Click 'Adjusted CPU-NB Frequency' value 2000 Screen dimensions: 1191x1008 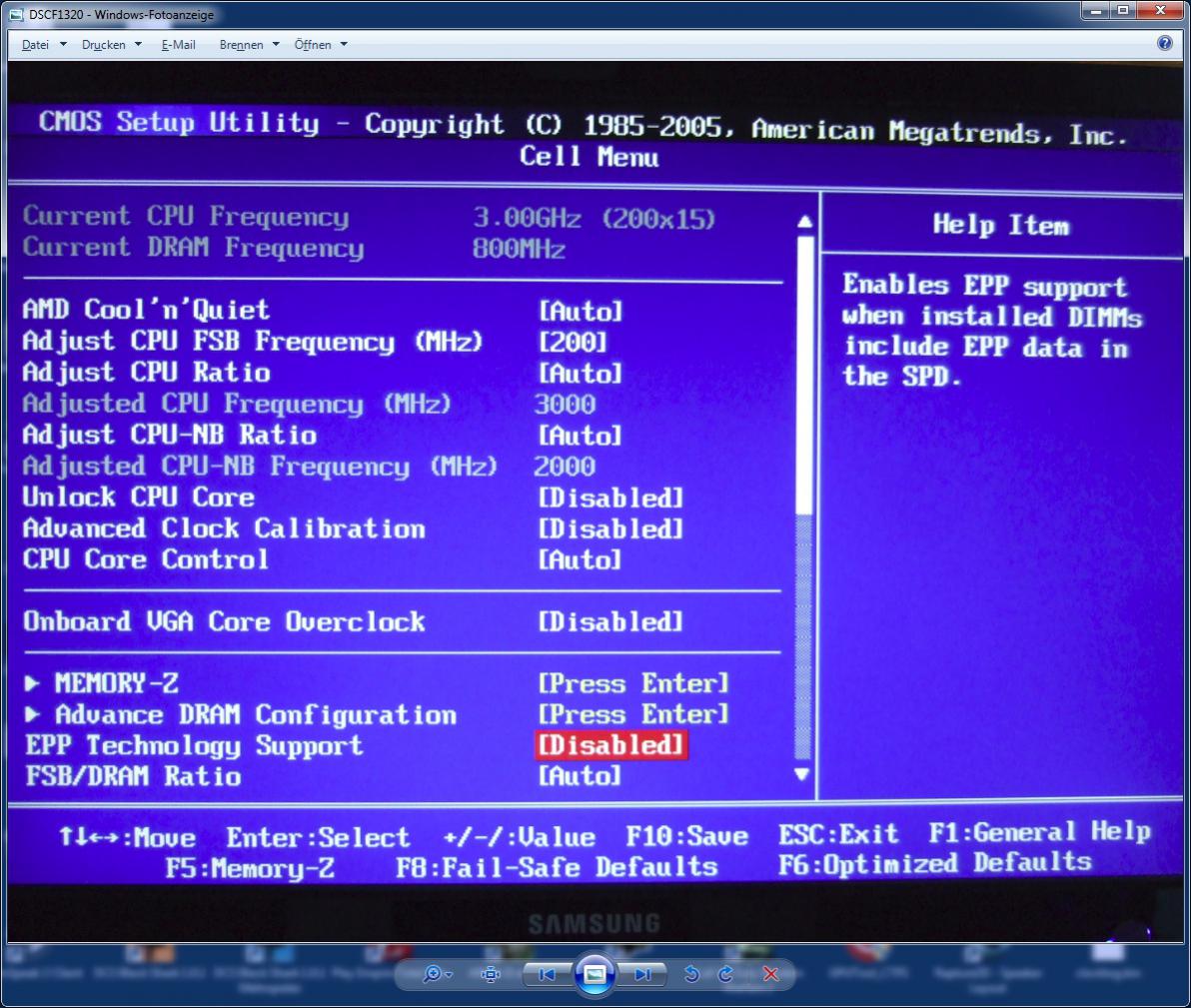[x=565, y=467]
